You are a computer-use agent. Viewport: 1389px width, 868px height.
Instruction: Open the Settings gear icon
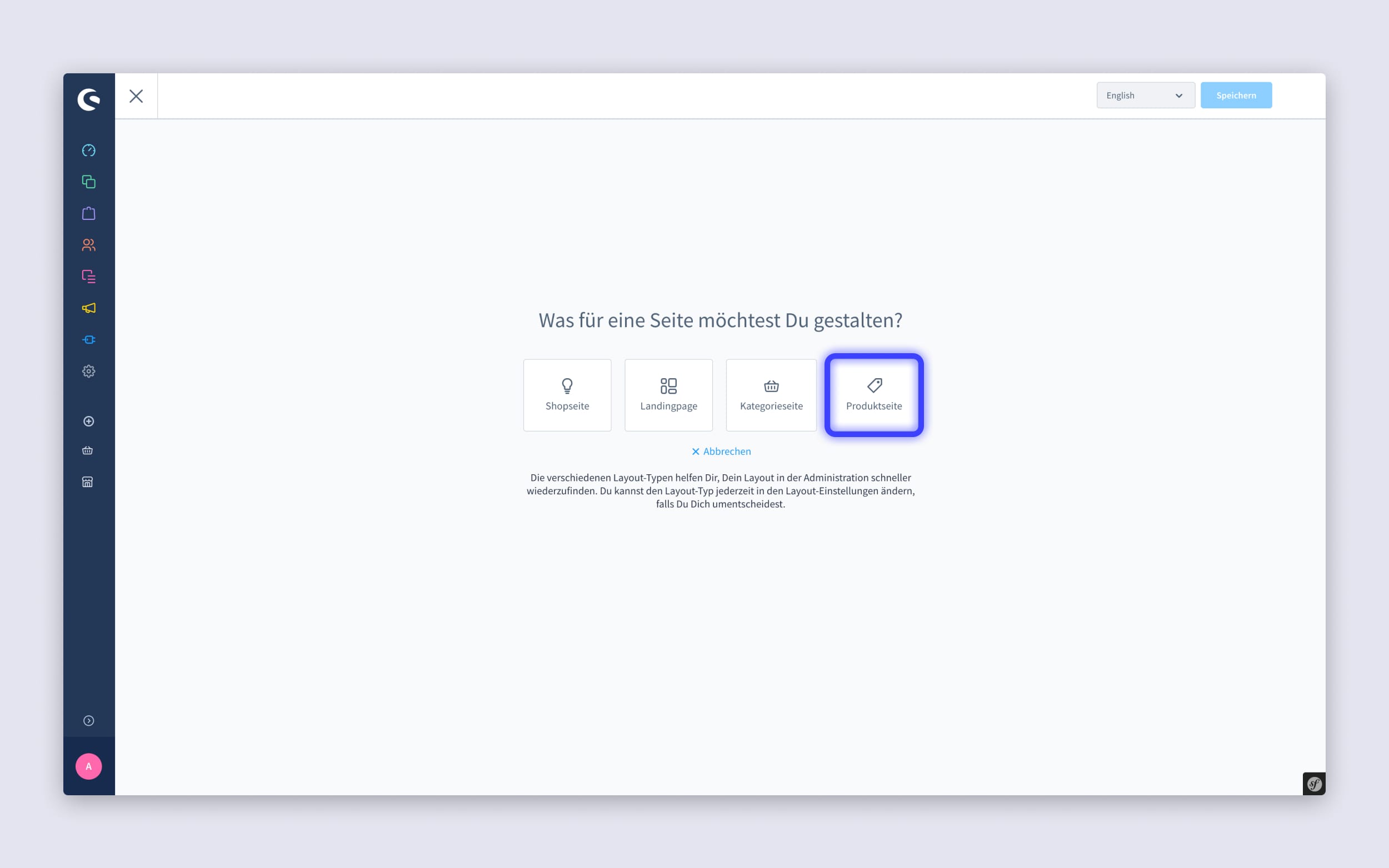click(x=88, y=371)
